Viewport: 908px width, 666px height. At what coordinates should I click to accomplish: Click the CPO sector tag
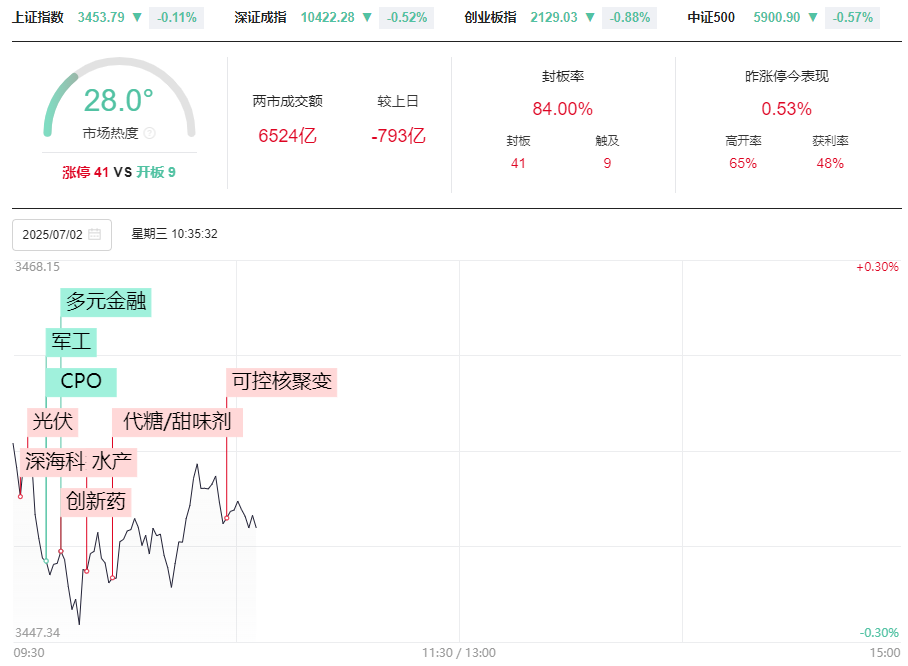(82, 382)
